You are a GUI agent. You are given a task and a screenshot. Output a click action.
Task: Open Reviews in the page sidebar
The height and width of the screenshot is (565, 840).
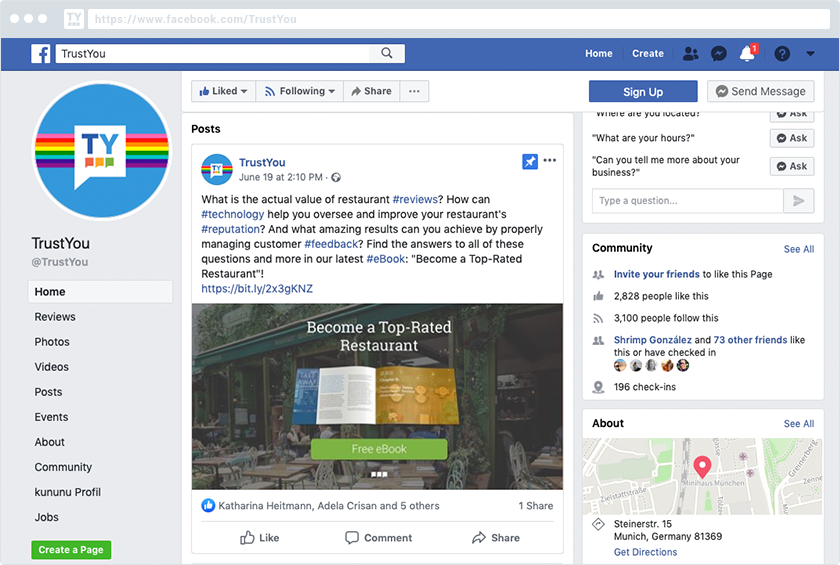coord(55,317)
